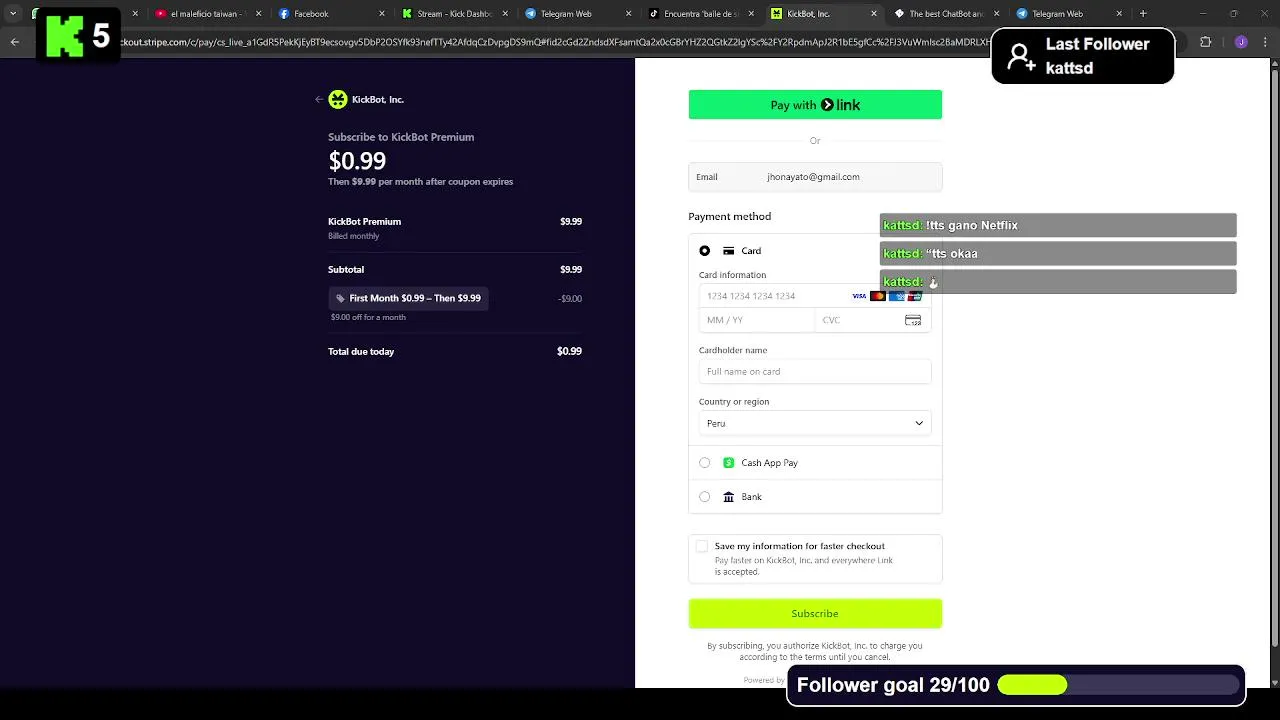Screen dimensions: 1280x720
Task: Open the Country or region dropdown showing Peru
Action: [x=815, y=423]
